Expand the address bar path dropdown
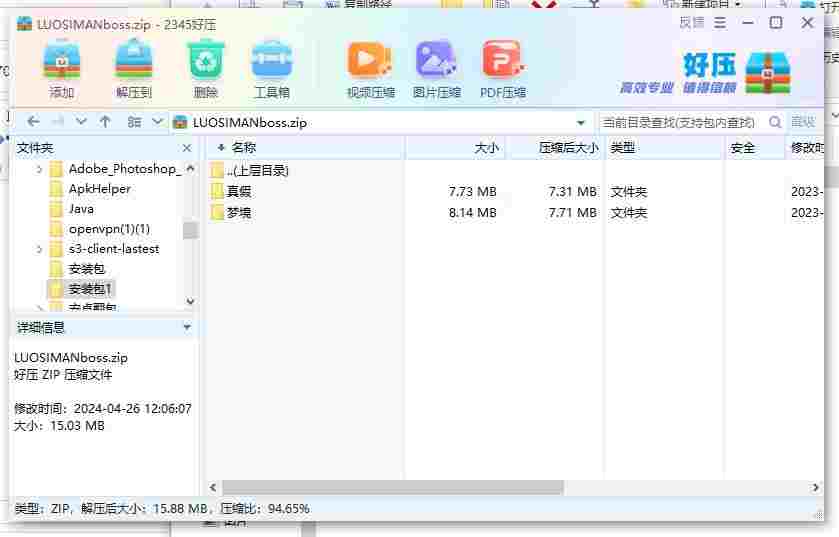This screenshot has width=839, height=537. (581, 123)
